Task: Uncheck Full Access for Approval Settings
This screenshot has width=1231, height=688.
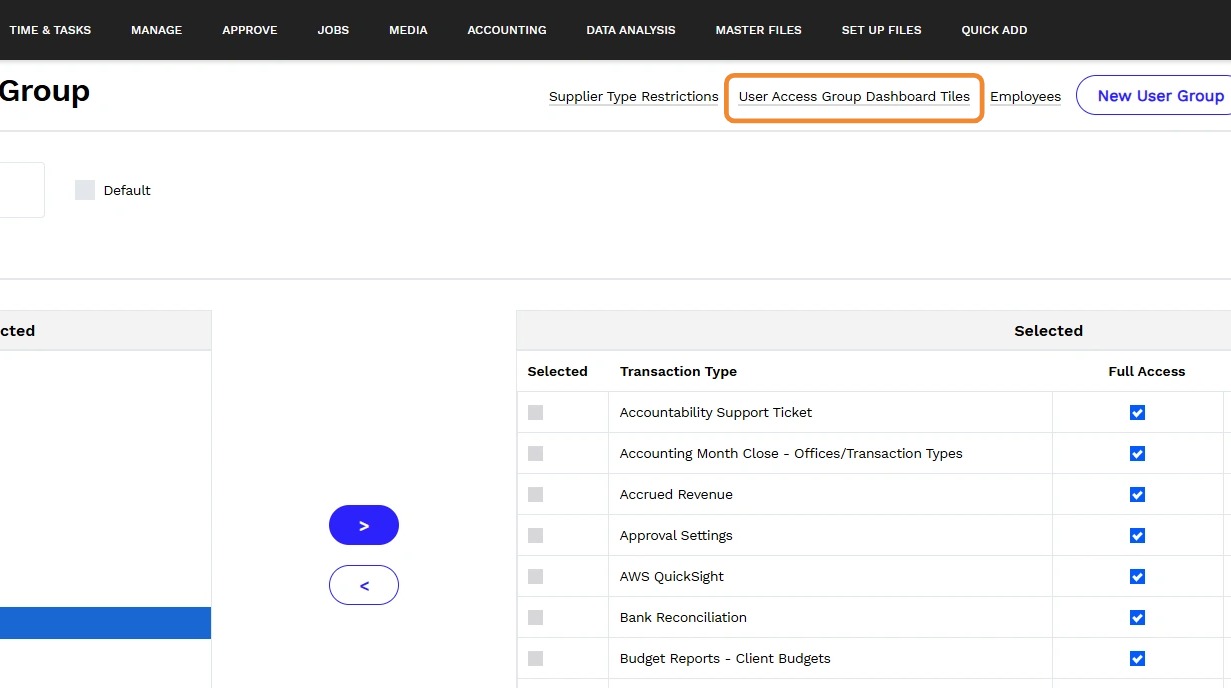Action: tap(1137, 536)
